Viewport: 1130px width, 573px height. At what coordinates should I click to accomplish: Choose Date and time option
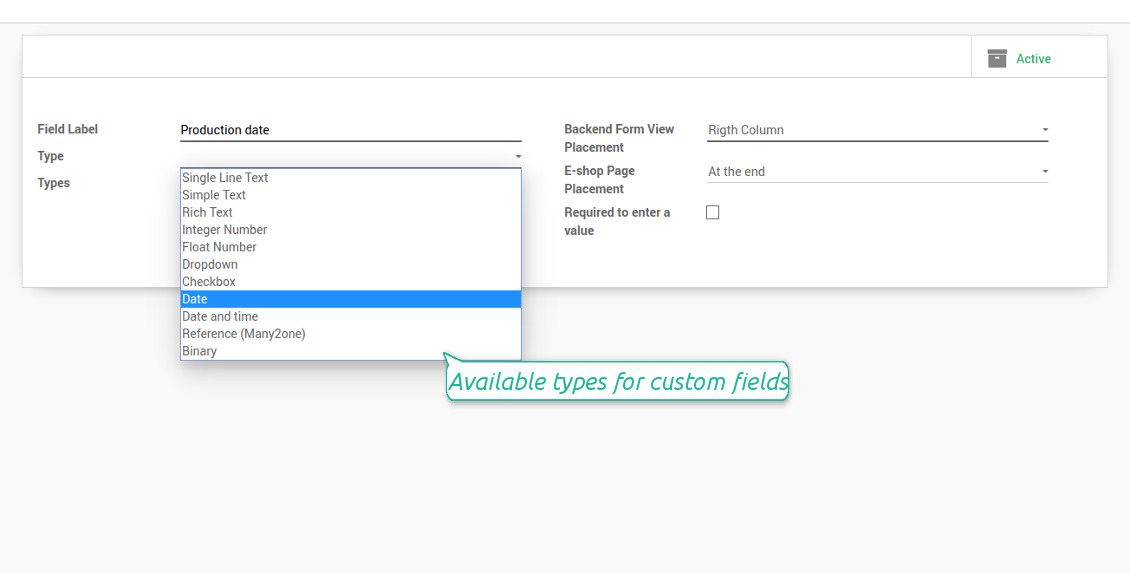[x=350, y=316]
